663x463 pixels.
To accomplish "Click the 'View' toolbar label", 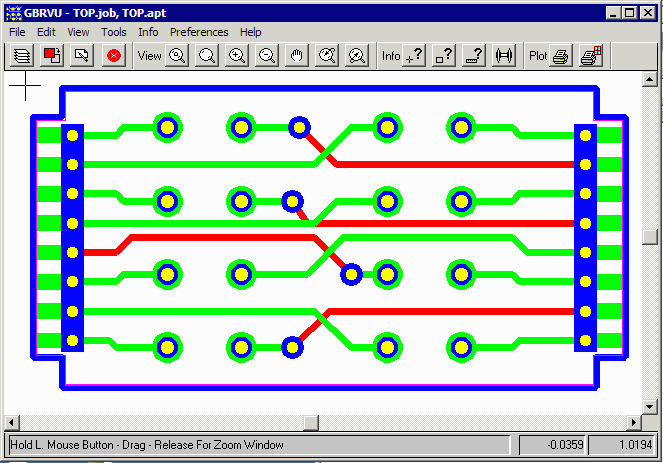I will point(149,56).
